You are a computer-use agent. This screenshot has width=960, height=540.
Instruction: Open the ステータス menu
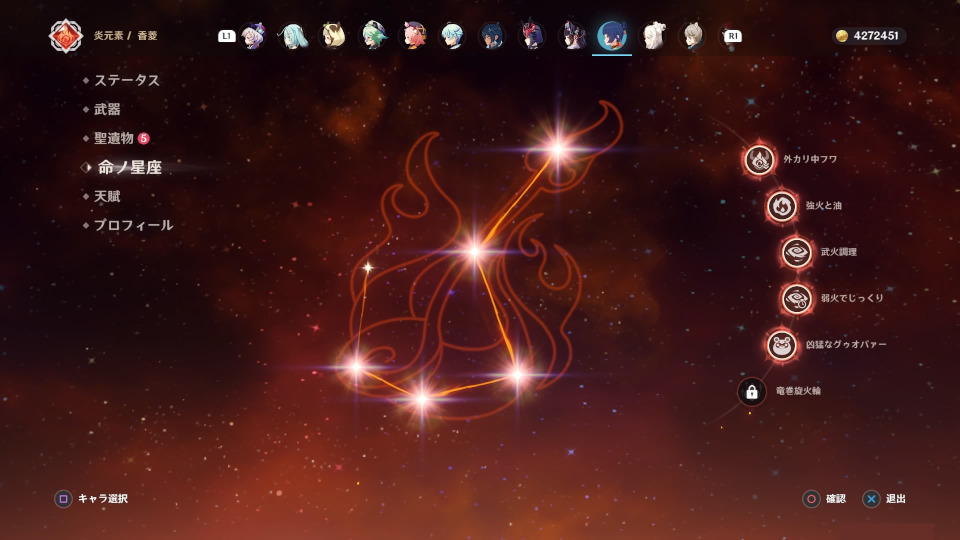coord(127,80)
